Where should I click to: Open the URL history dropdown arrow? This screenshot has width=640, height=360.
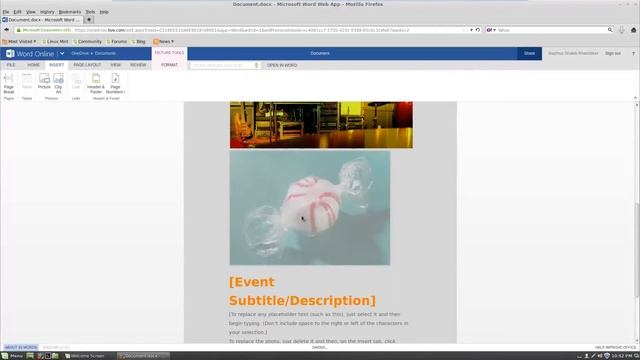(471, 30)
